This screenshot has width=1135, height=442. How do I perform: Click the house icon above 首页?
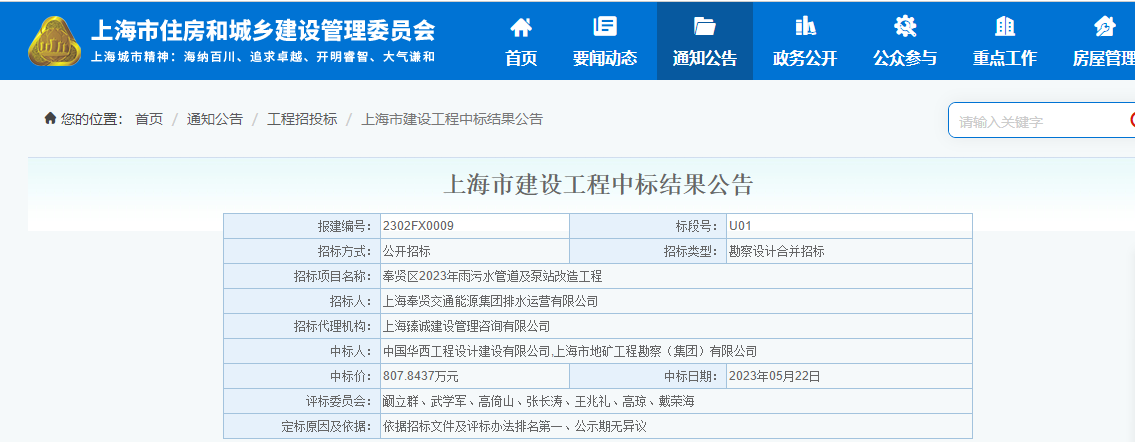coord(521,27)
